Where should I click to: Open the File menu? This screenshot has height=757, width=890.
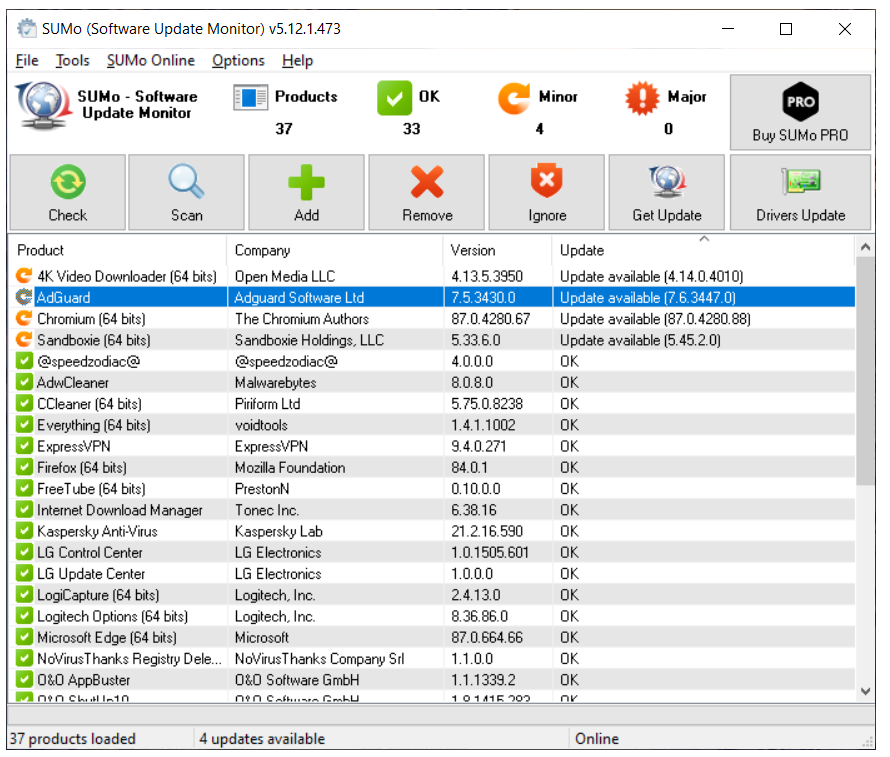[x=27, y=61]
